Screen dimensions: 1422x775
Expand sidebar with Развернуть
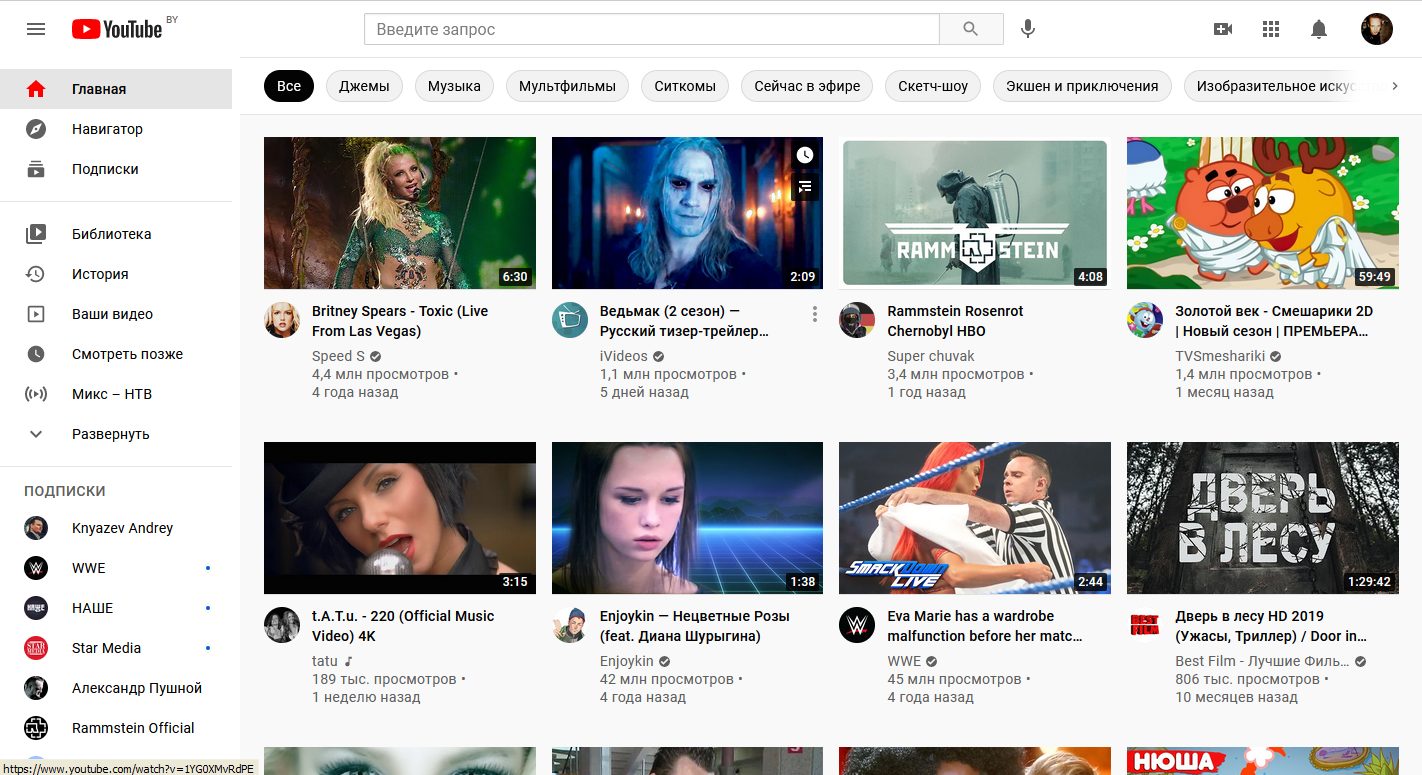[x=116, y=434]
